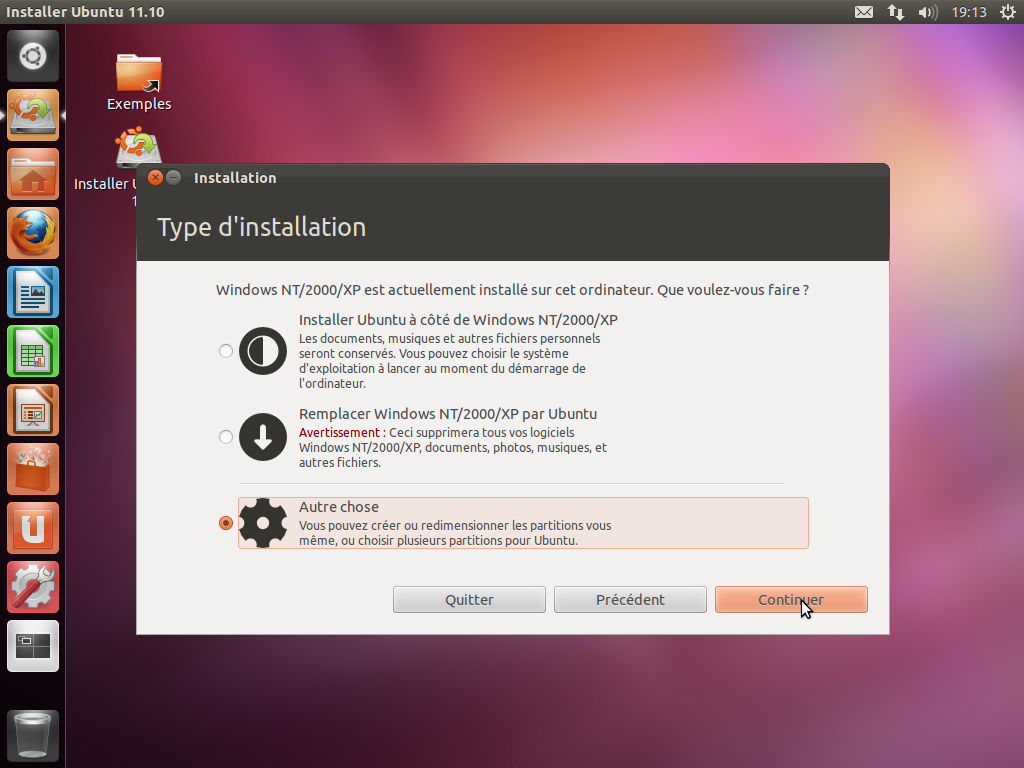
Task: Launch Ubuntu One from launcher
Action: coord(33,528)
